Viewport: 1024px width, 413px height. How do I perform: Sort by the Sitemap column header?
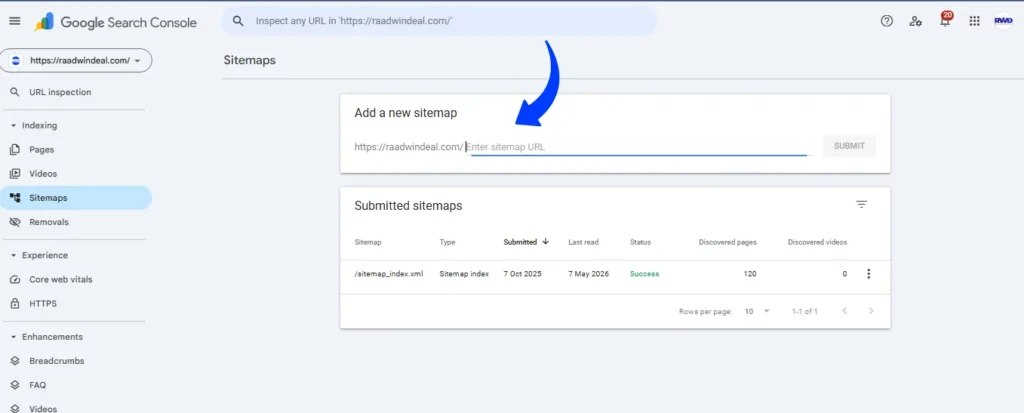pos(368,242)
